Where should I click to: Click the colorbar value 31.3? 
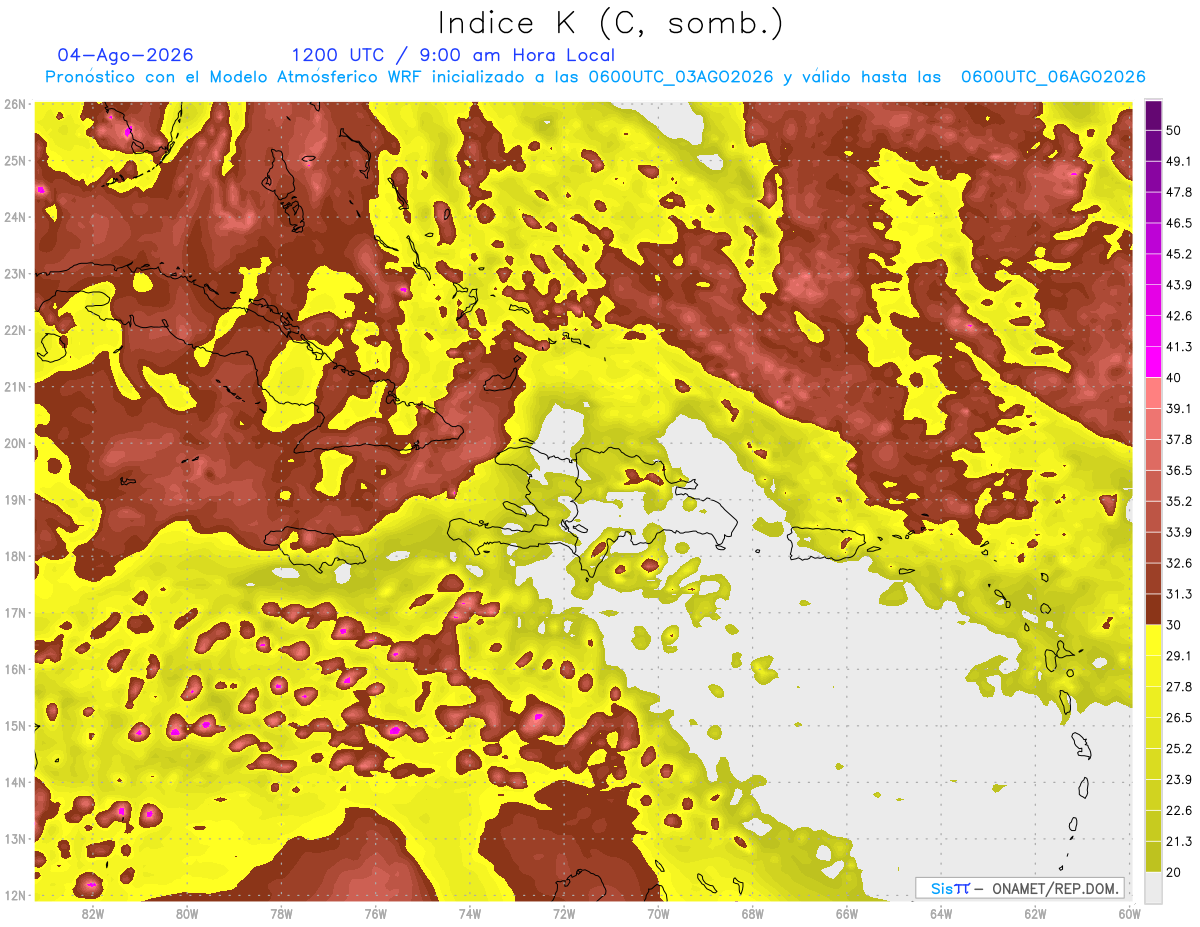click(x=1179, y=594)
